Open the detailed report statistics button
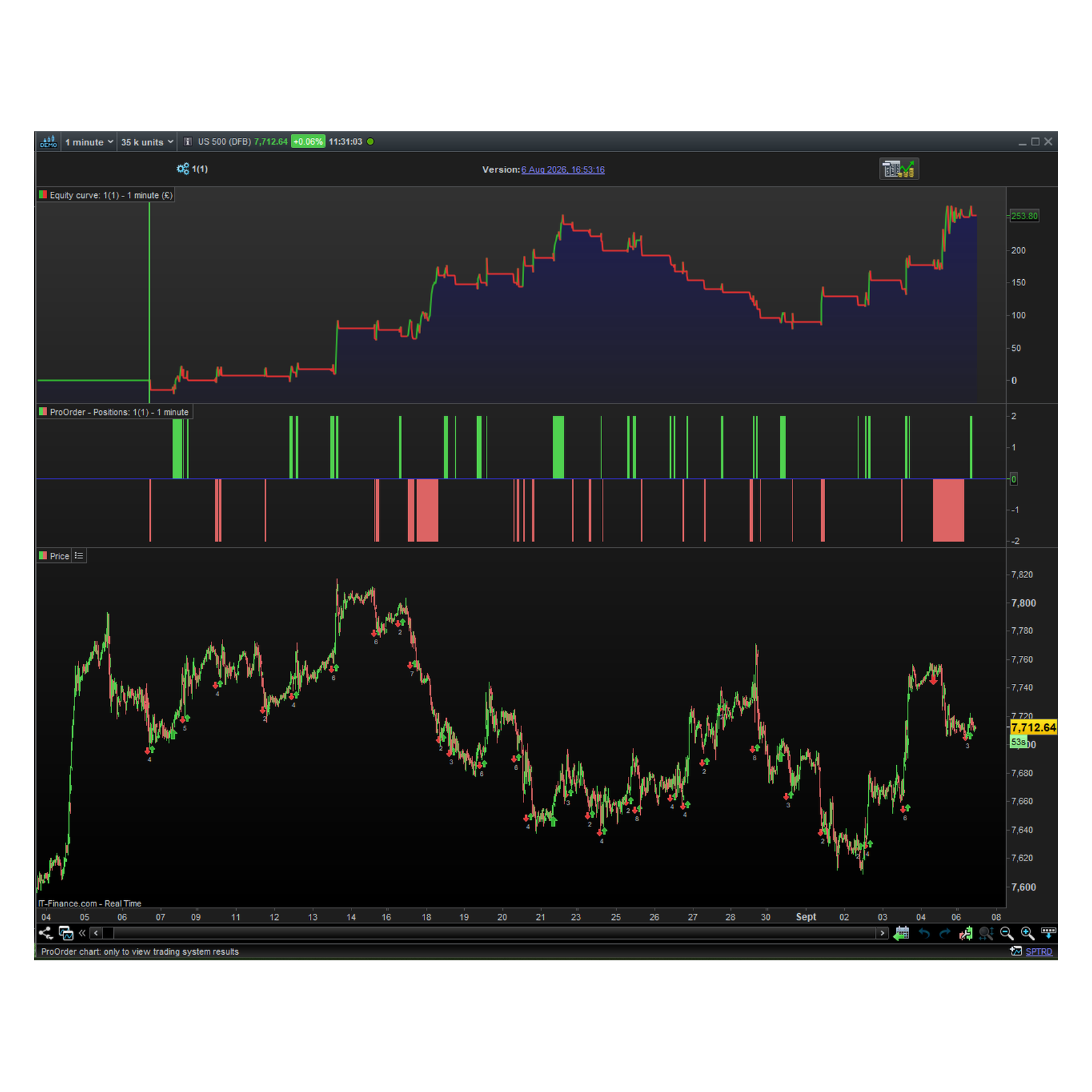The width and height of the screenshot is (1092, 1092). (899, 169)
